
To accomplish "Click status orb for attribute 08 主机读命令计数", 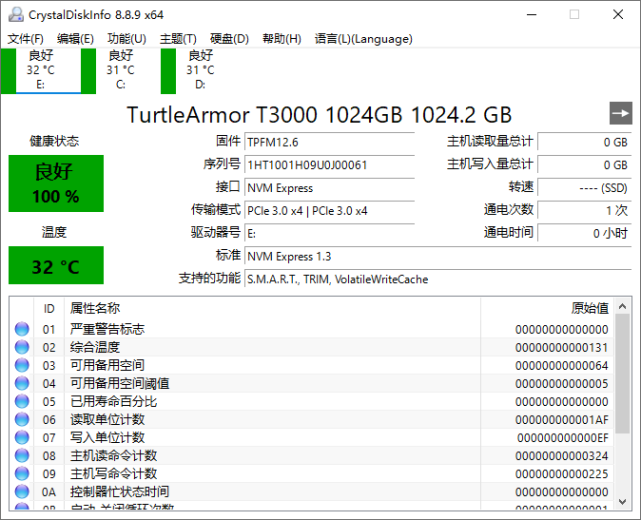I will pos(22,455).
